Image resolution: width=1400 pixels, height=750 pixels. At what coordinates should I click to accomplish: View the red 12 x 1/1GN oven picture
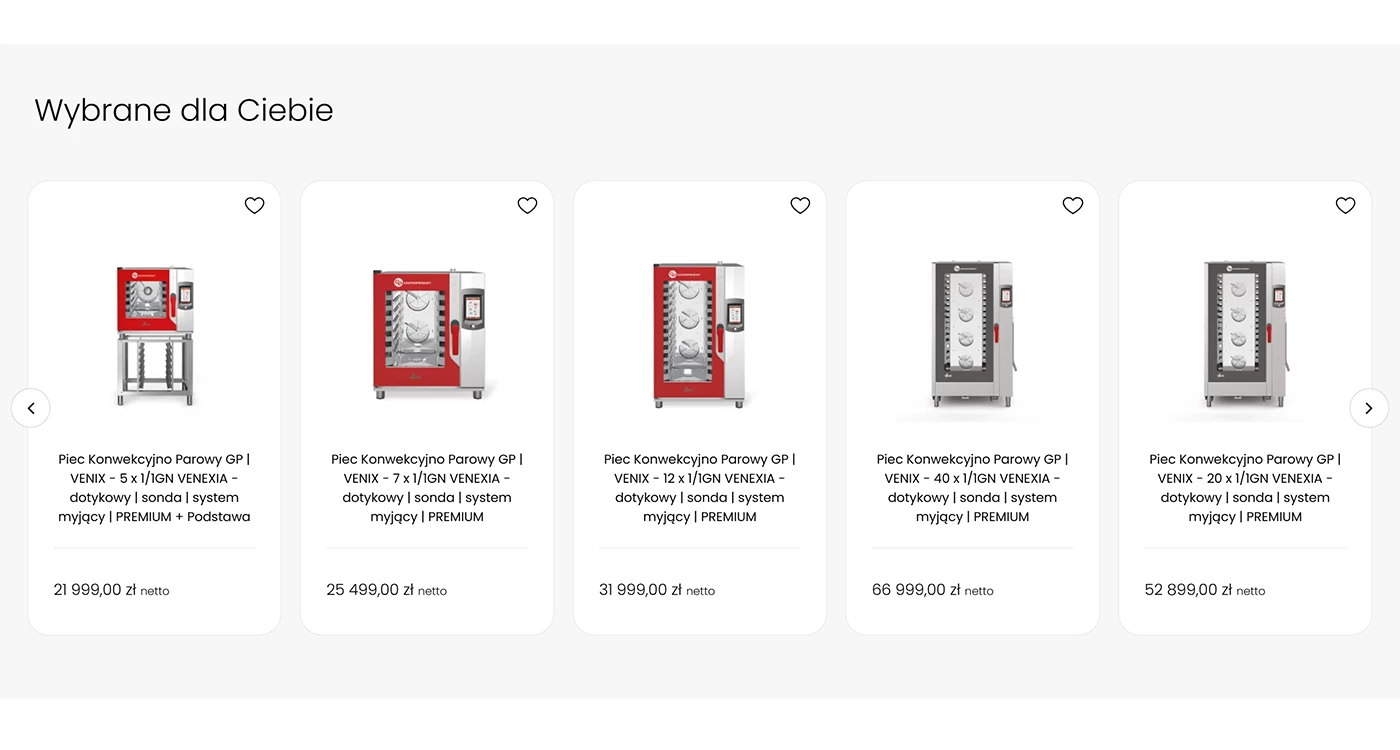coord(700,335)
